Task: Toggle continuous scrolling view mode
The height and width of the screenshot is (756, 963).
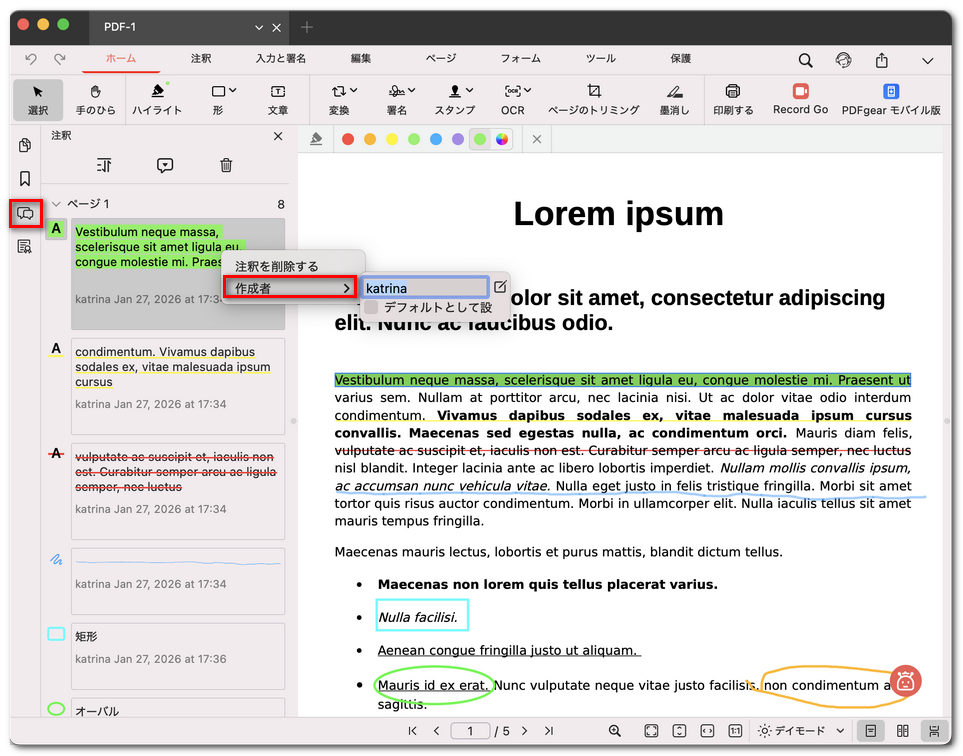Action: click(934, 731)
